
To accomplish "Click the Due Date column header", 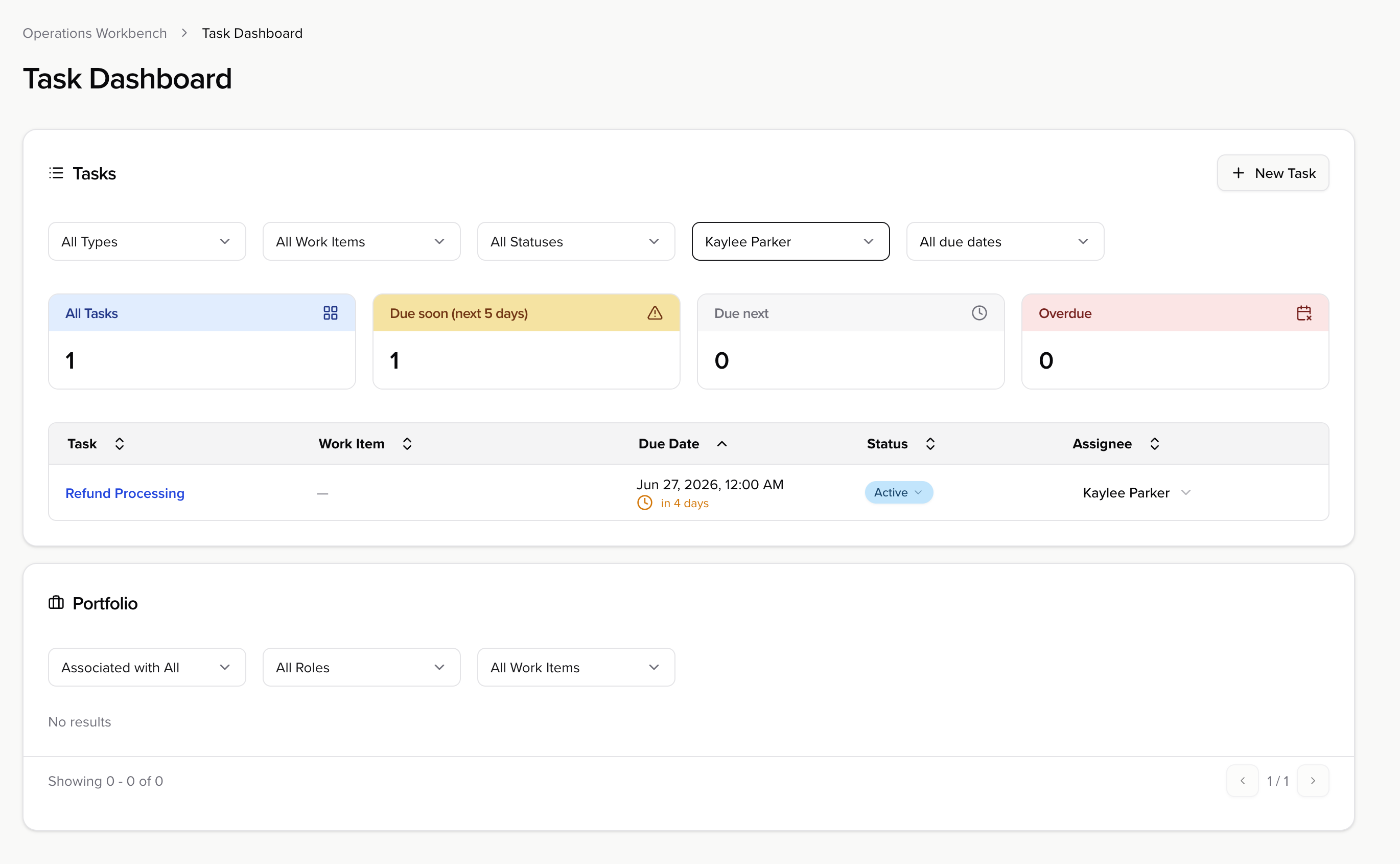I will tap(669, 444).
